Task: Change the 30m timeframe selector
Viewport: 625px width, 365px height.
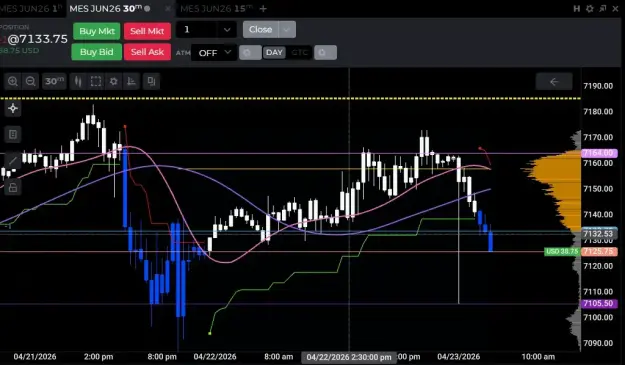Action: [54, 81]
